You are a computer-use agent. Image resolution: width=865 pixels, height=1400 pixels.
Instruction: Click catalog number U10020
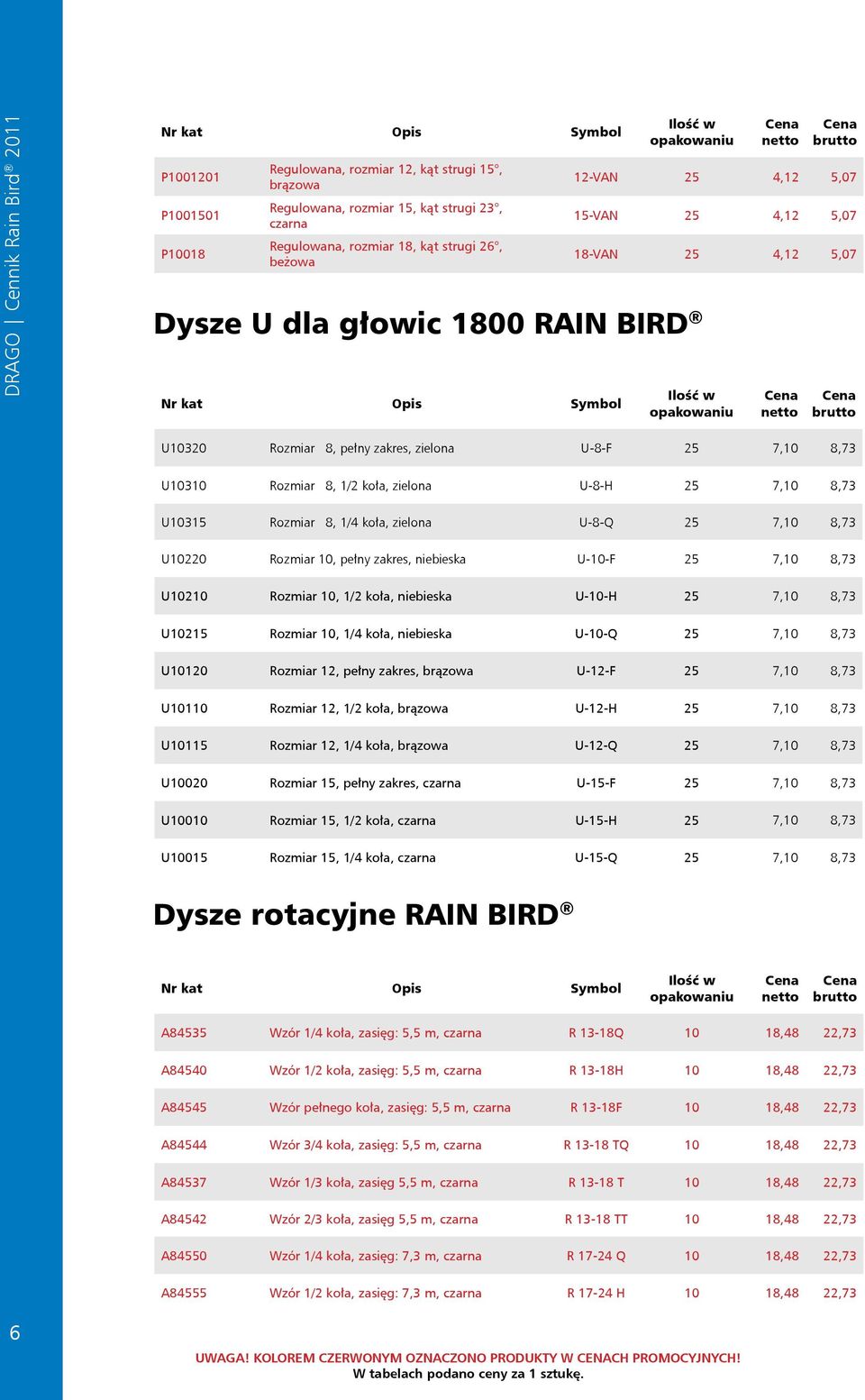pyautogui.click(x=184, y=783)
